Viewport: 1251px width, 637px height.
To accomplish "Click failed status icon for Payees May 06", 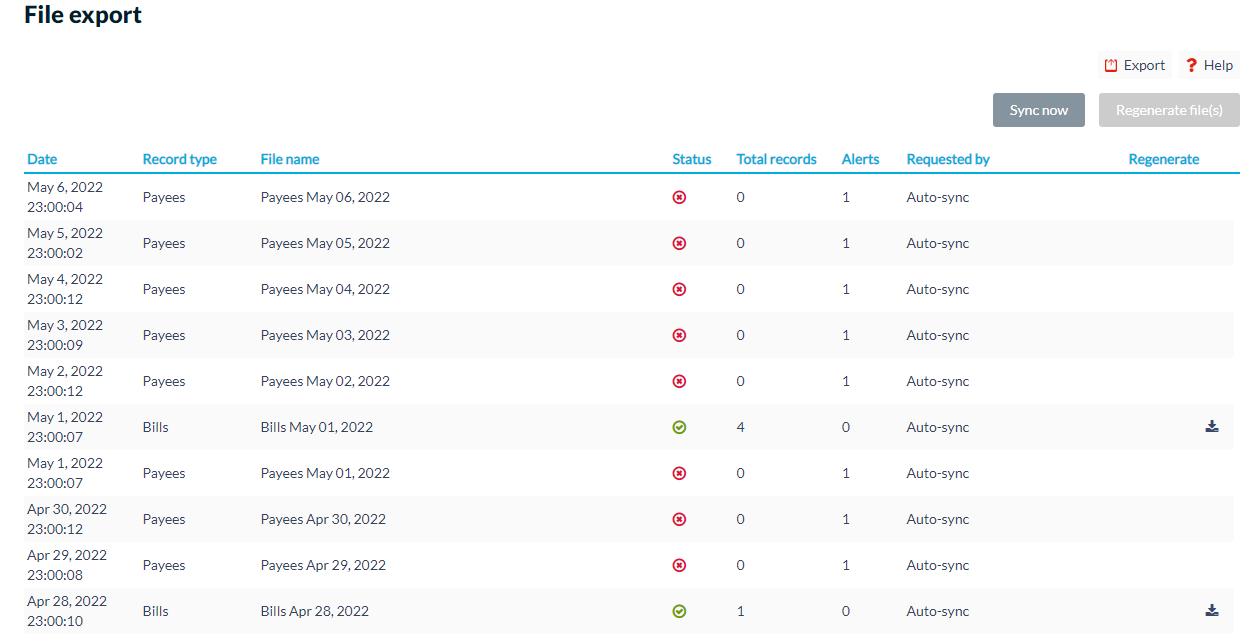I will coord(679,197).
